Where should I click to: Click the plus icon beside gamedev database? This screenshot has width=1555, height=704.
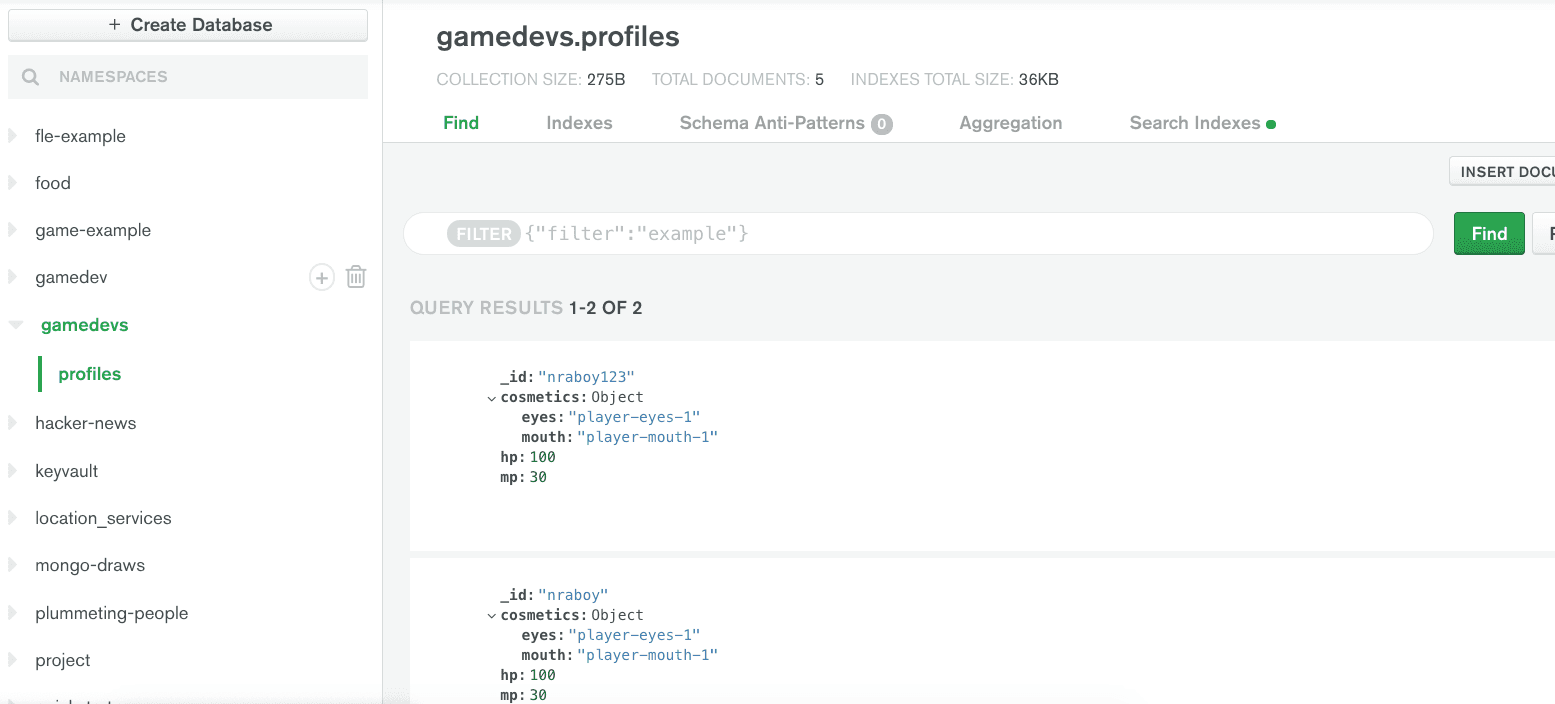(321, 277)
